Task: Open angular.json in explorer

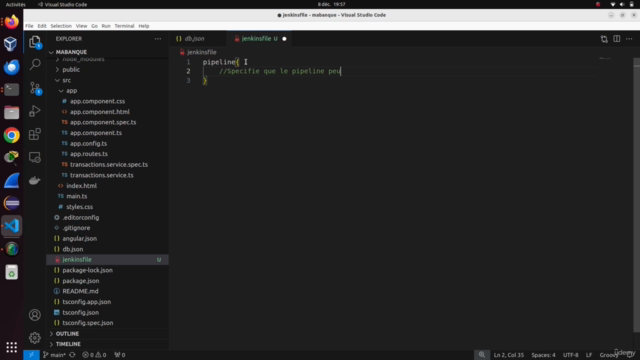Action: click(x=79, y=238)
